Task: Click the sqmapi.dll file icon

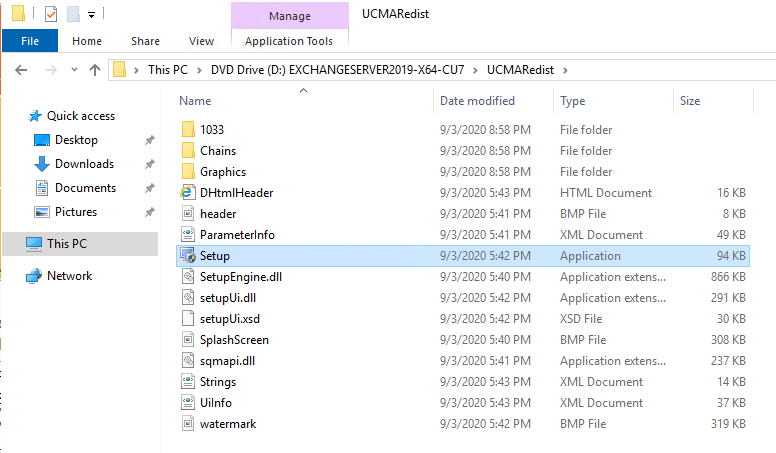Action: pyautogui.click(x=188, y=361)
